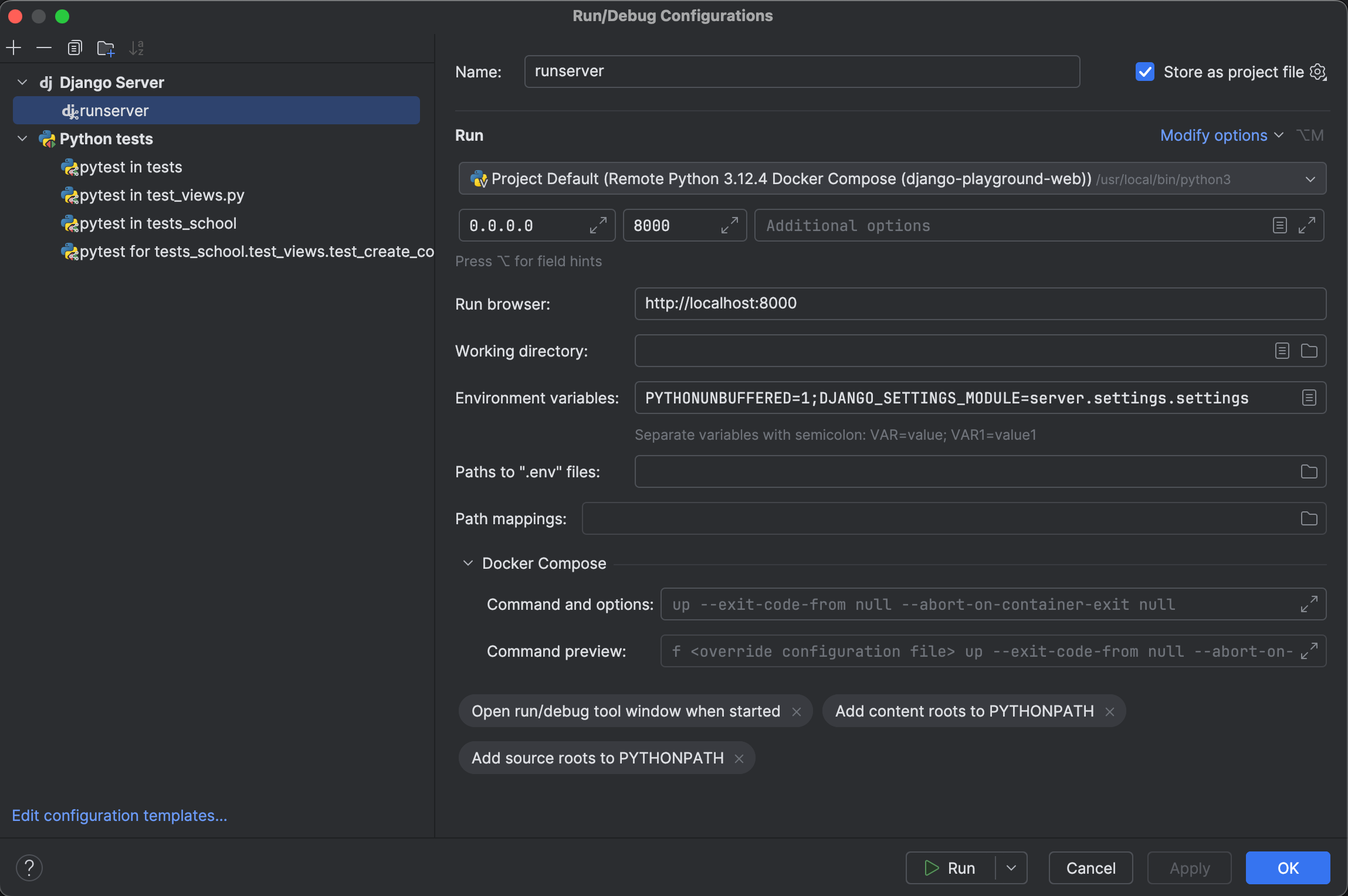Open the Modify options menu
Image resolution: width=1348 pixels, height=896 pixels.
1221,135
